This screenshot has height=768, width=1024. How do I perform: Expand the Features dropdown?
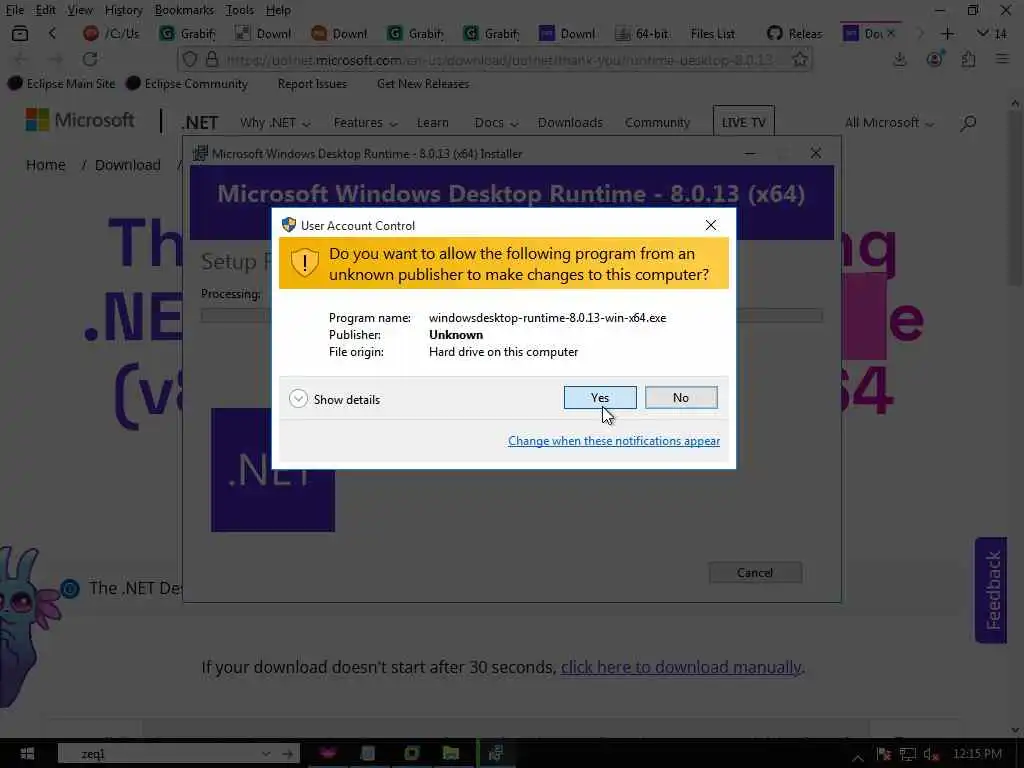(x=365, y=122)
